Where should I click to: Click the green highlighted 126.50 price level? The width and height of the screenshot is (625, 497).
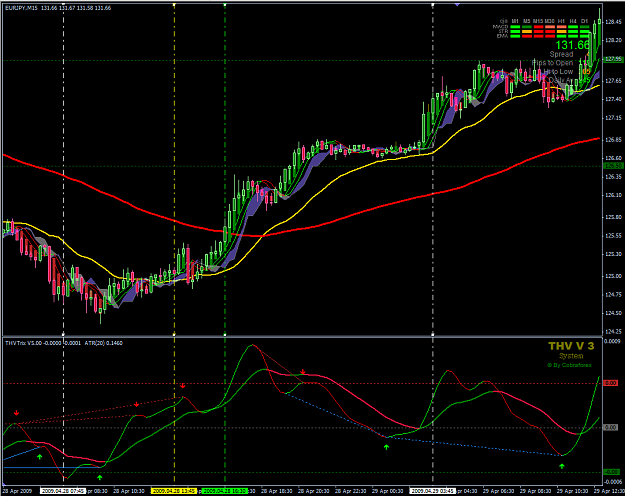coord(614,166)
